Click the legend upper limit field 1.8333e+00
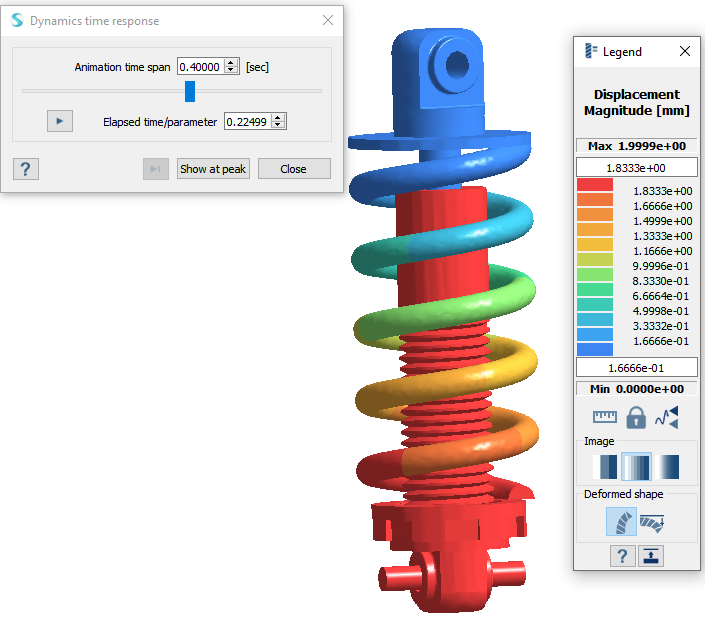Image resolution: width=705 pixels, height=622 pixels. pos(636,167)
